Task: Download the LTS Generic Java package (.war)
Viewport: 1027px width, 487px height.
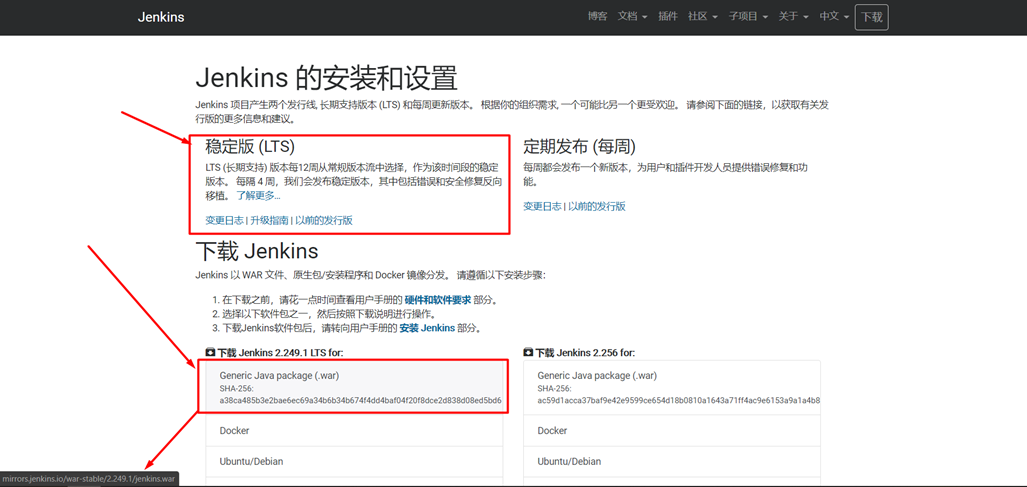Action: (354, 387)
